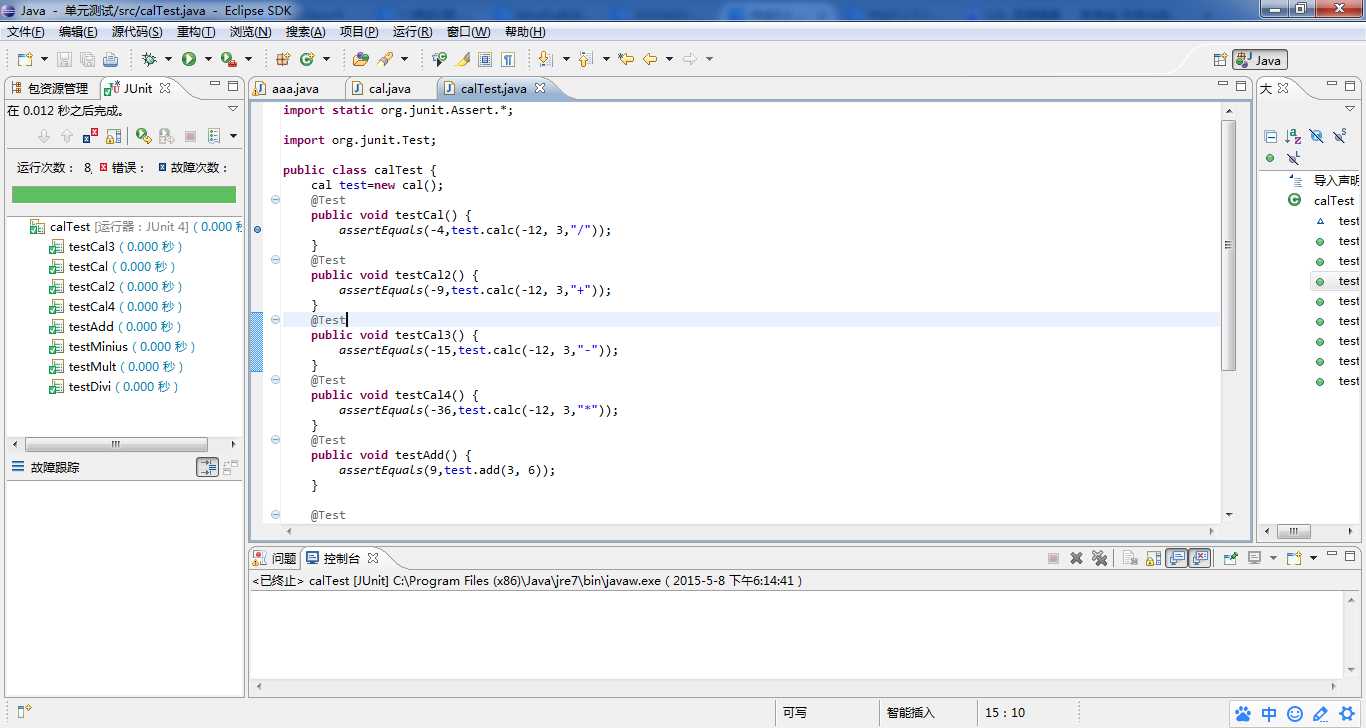Open dropdown arrow next to Debug icon

coord(168,59)
